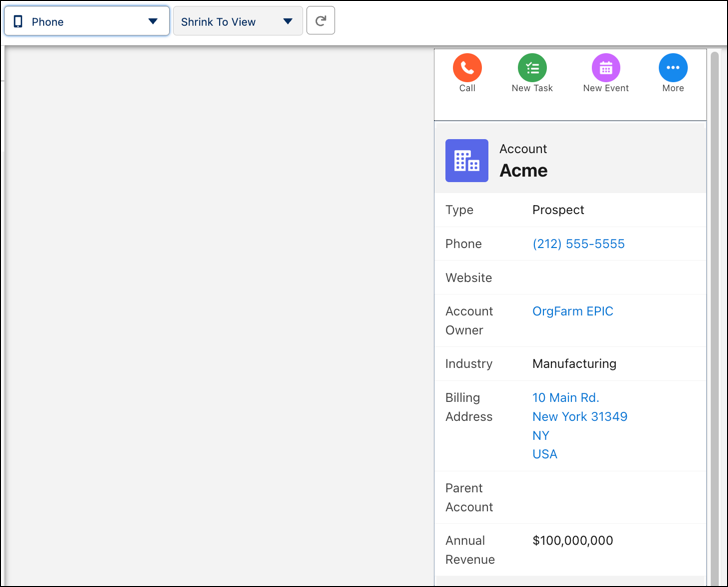
Task: Click the NY state address line
Action: click(x=540, y=436)
